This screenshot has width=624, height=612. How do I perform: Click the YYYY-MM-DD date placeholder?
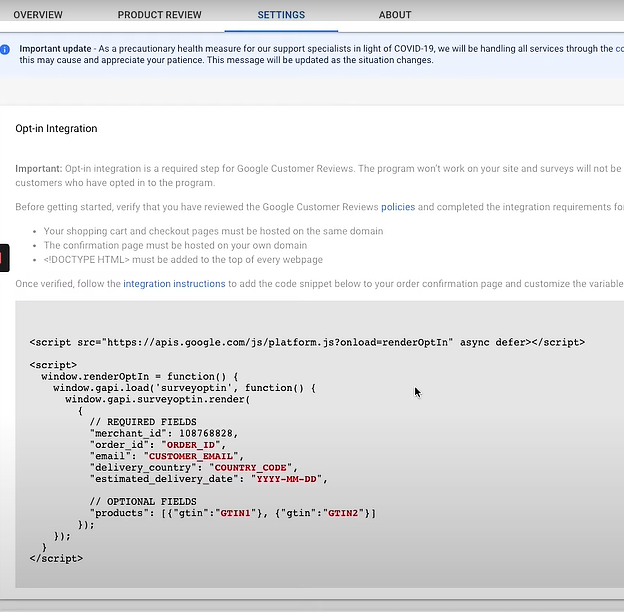coord(287,479)
